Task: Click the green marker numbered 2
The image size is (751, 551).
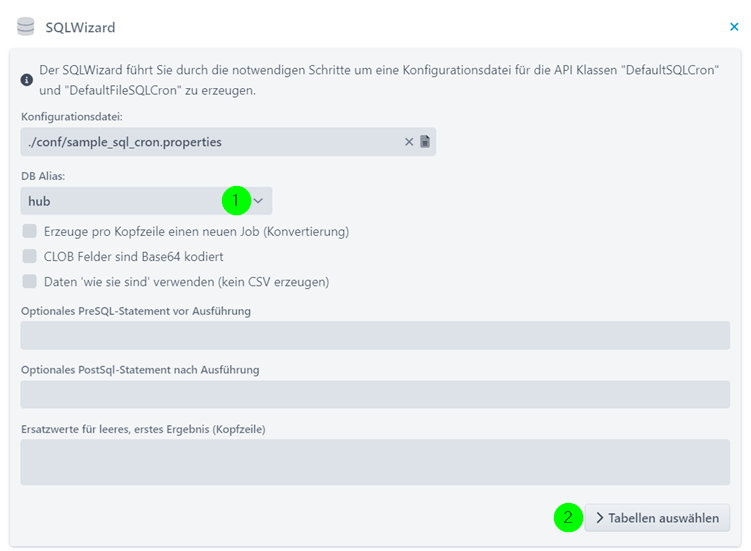Action: pyautogui.click(x=568, y=517)
